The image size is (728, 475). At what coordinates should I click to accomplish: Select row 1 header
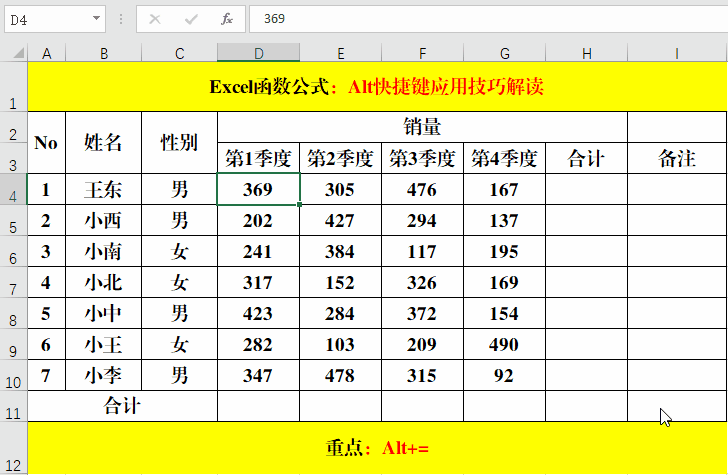(x=13, y=87)
